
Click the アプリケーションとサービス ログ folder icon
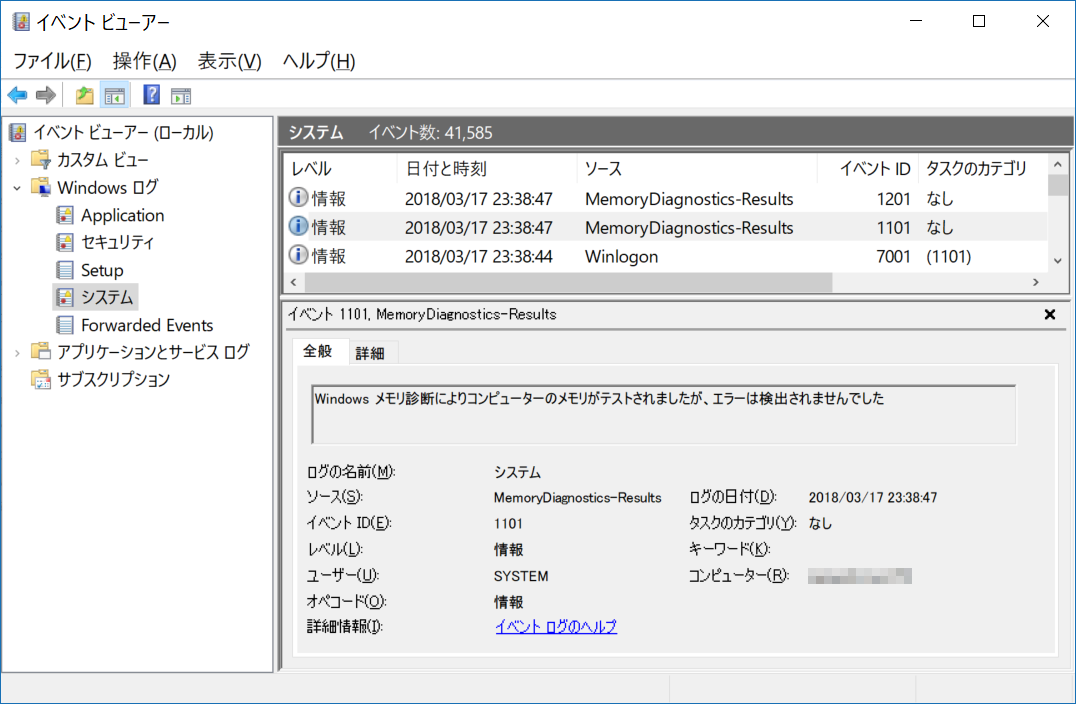point(40,352)
